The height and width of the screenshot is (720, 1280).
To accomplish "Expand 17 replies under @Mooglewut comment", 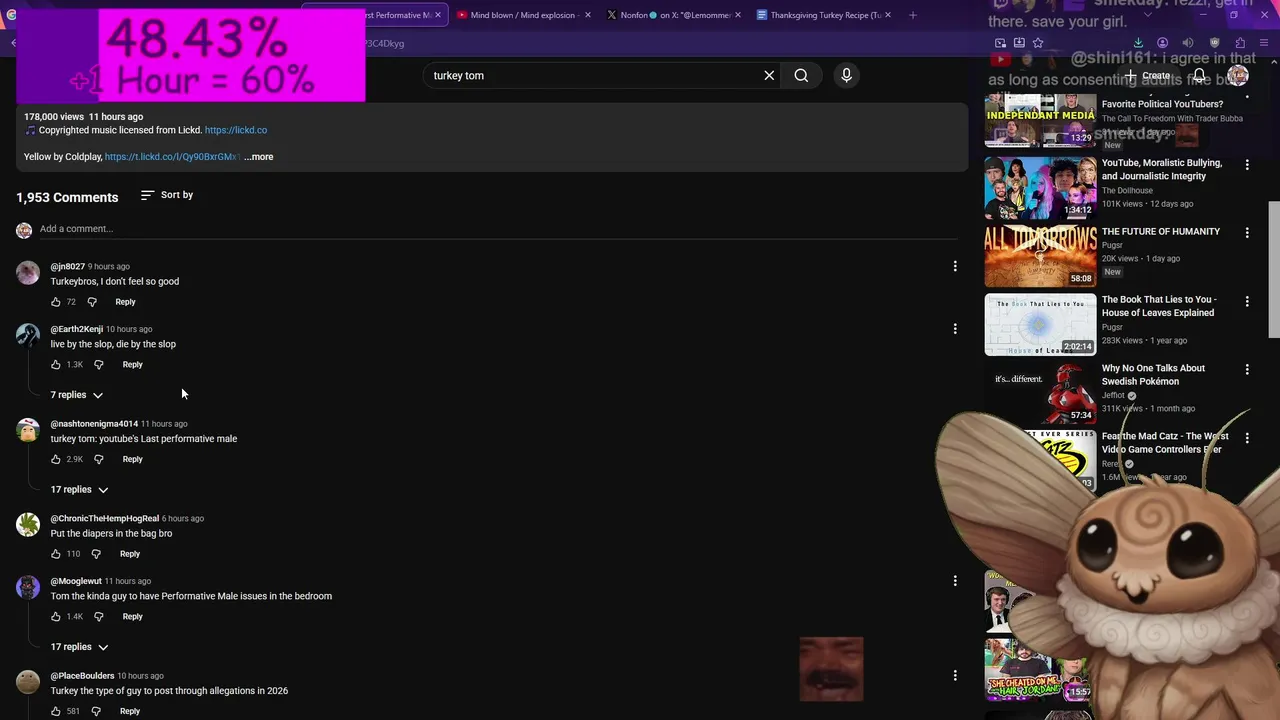I will click(x=79, y=647).
